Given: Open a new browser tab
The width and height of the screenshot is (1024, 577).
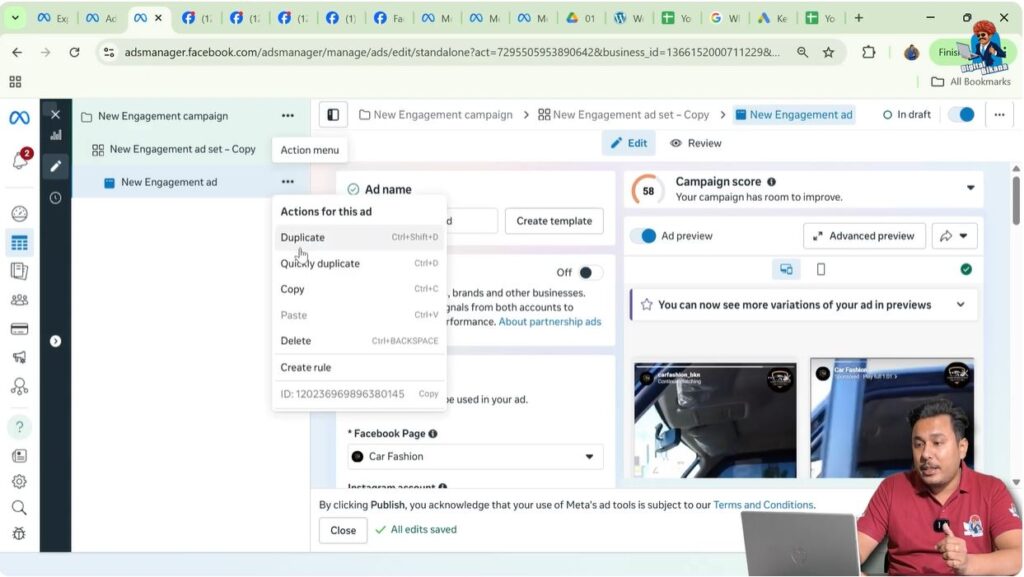Looking at the screenshot, I should [x=859, y=18].
